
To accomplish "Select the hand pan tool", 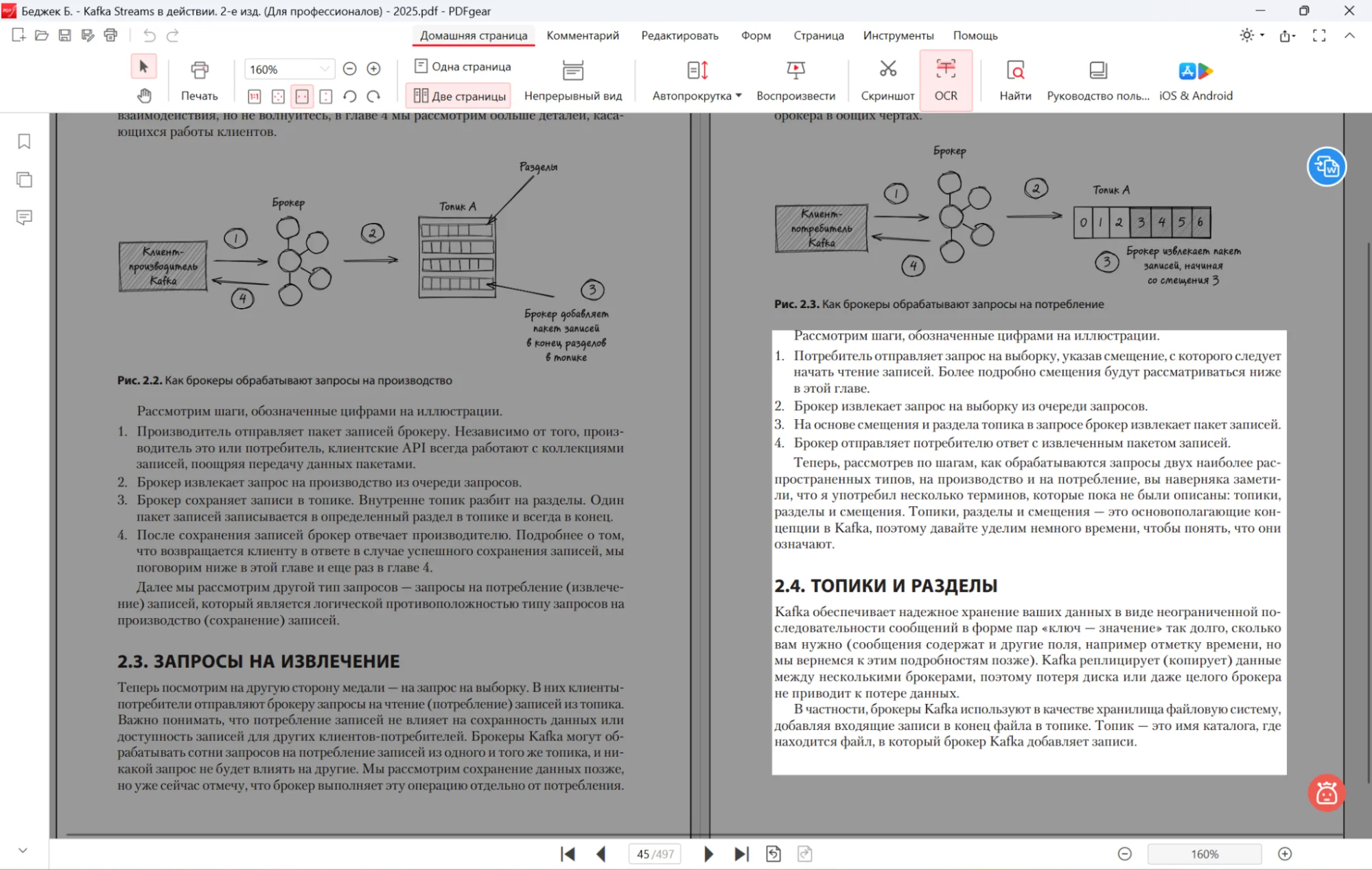I will (144, 95).
